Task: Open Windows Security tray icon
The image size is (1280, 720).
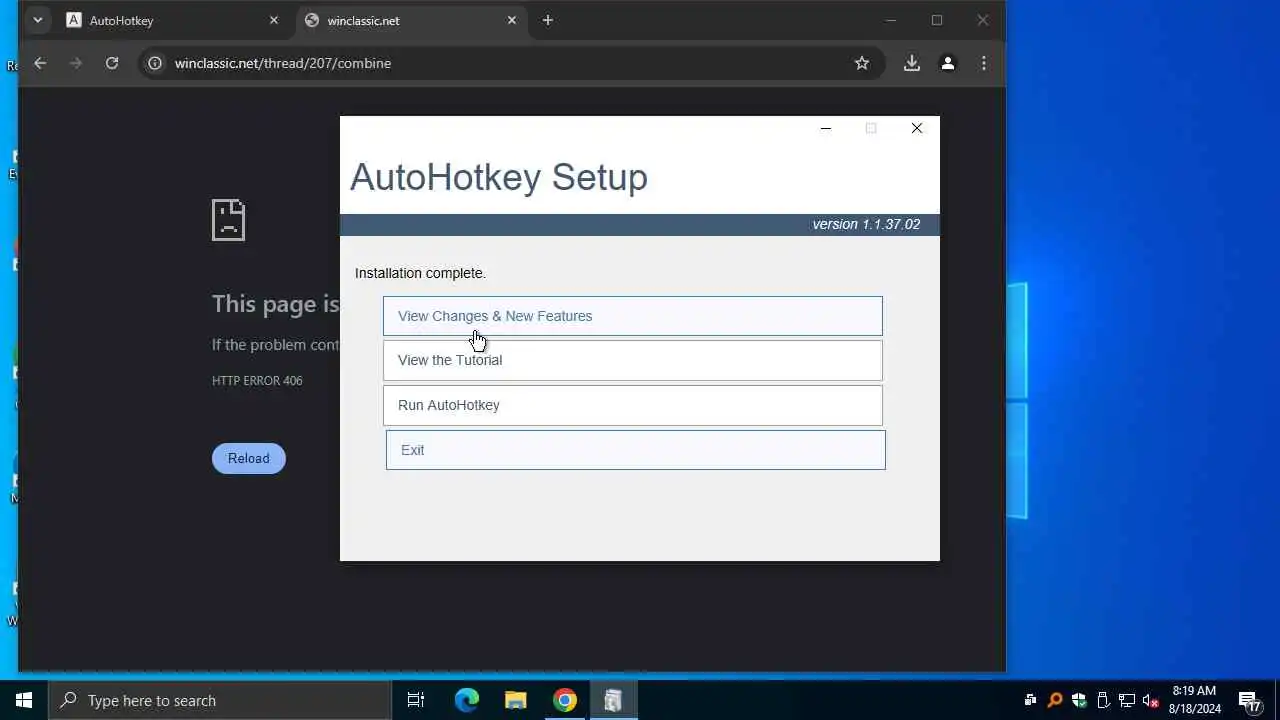Action: 1079,700
